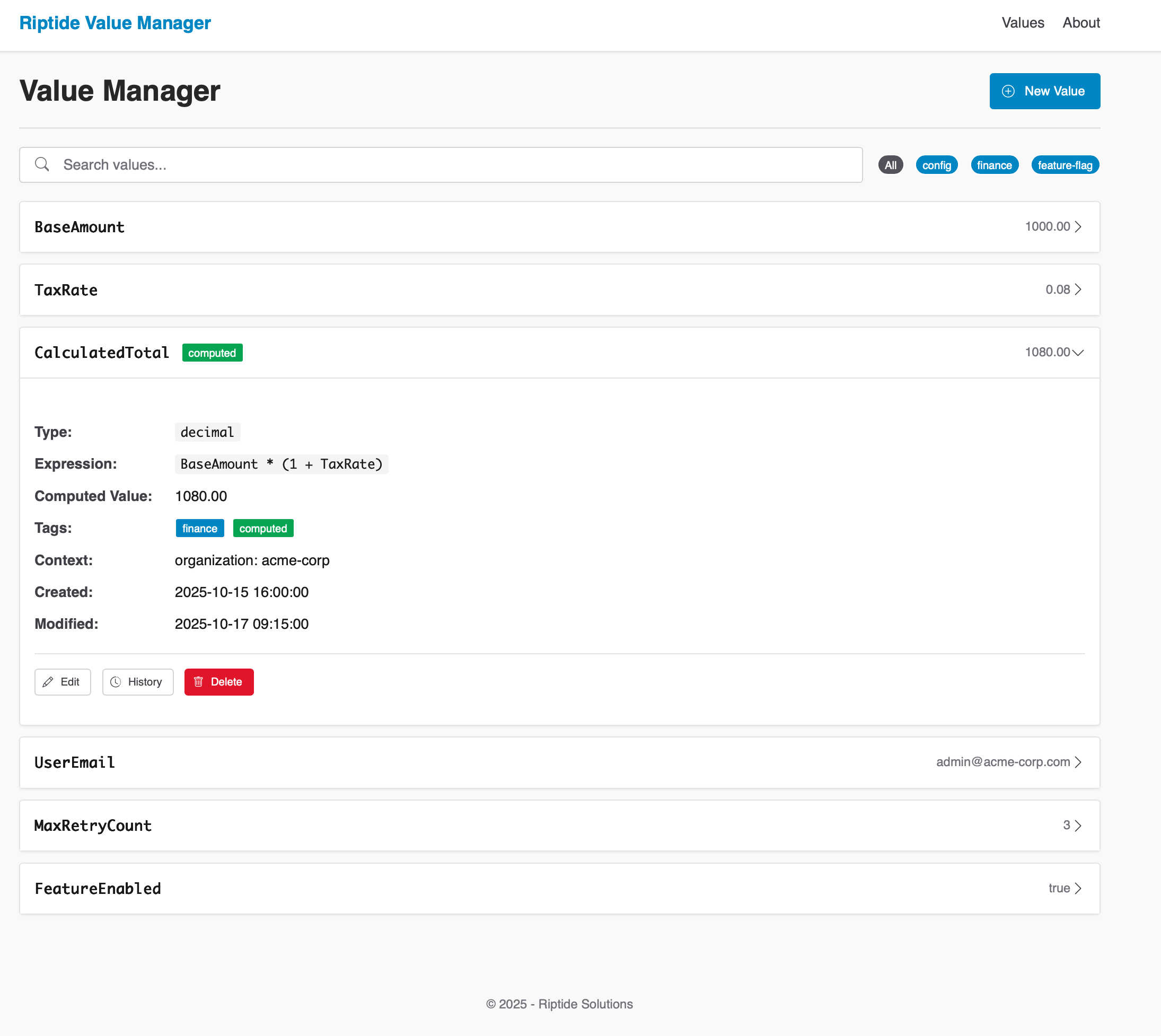Expand the UserEmail row
Image resolution: width=1161 pixels, height=1036 pixels.
[559, 762]
